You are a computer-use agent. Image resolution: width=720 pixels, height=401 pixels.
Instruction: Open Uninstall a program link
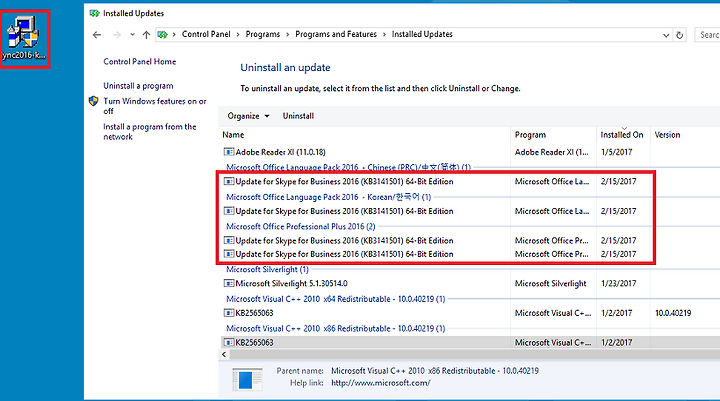coord(138,86)
